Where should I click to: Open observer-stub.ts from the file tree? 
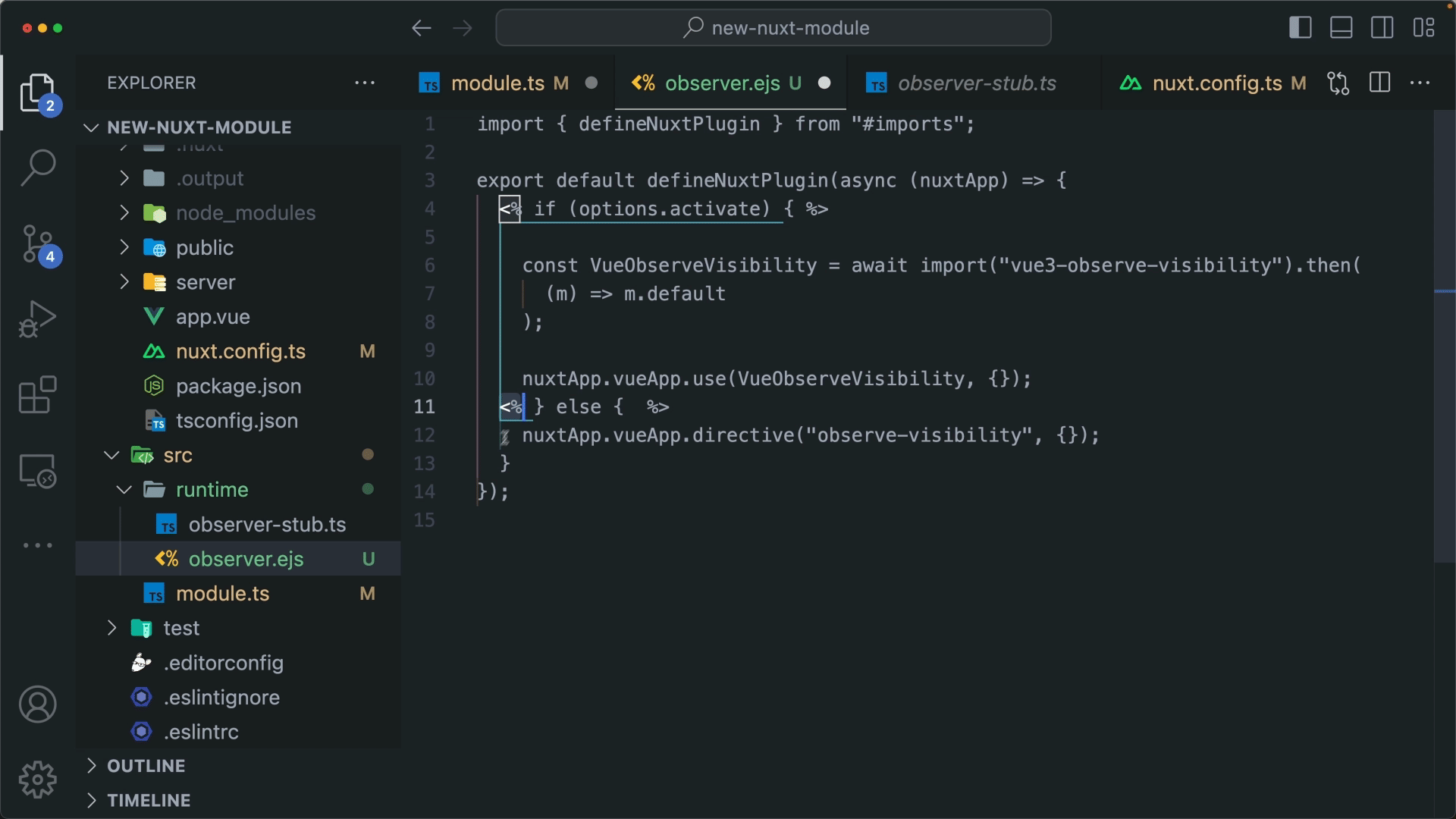(239, 525)
